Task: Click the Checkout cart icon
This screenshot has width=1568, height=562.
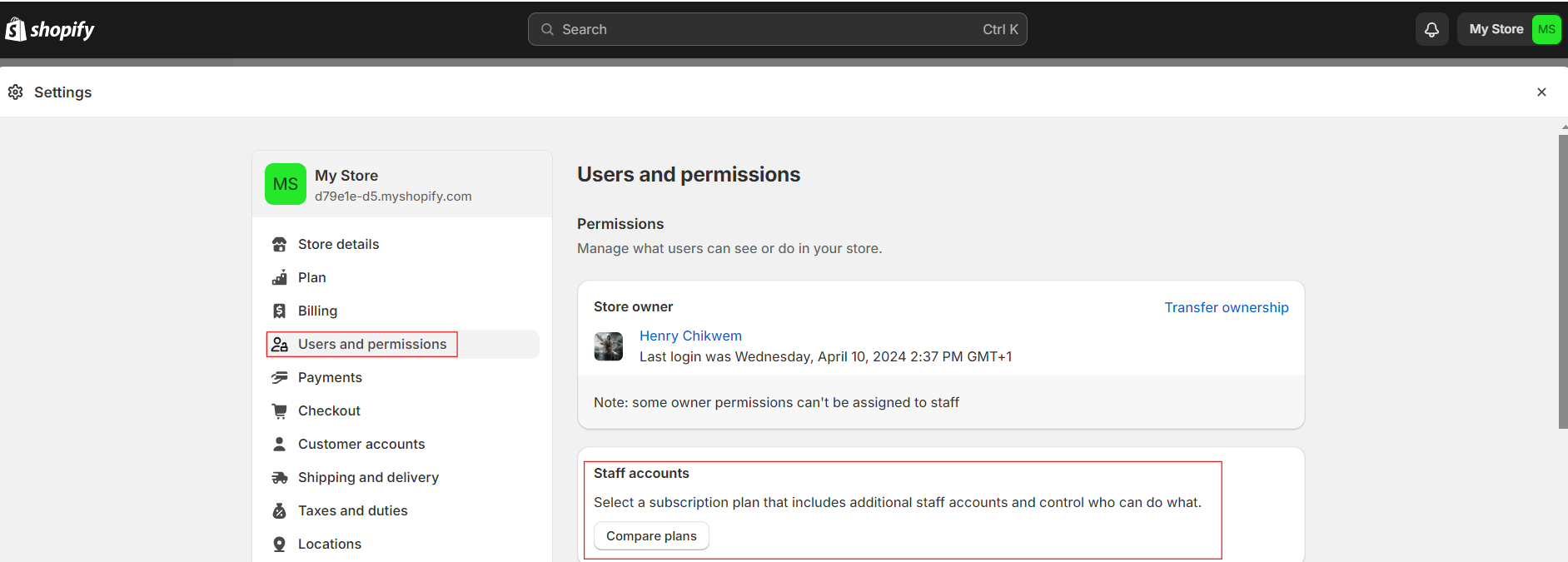Action: 280,410
